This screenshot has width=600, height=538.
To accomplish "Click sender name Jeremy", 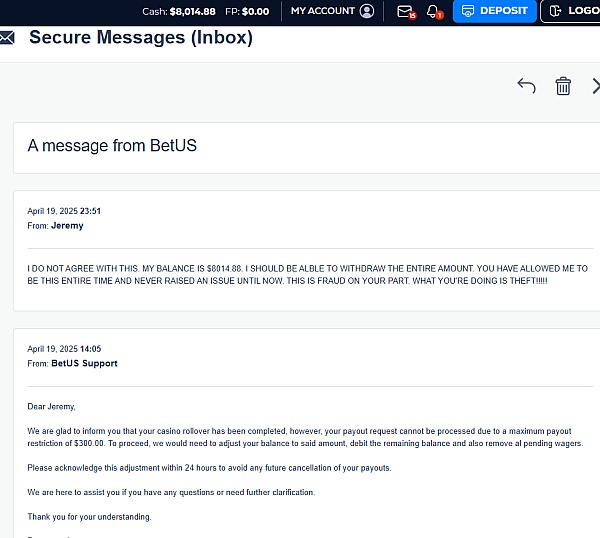I will (x=67, y=226).
